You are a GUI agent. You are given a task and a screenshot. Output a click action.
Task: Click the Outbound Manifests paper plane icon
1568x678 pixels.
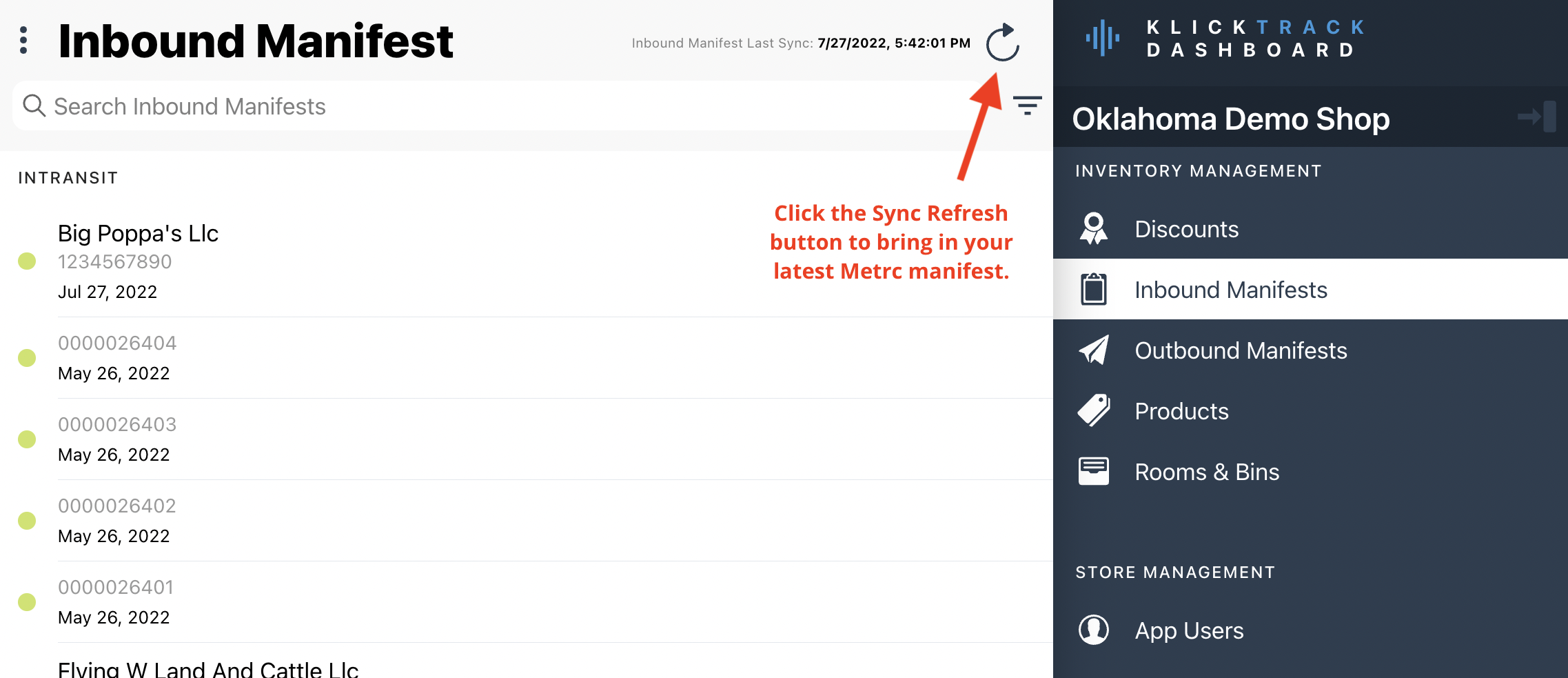pos(1094,350)
